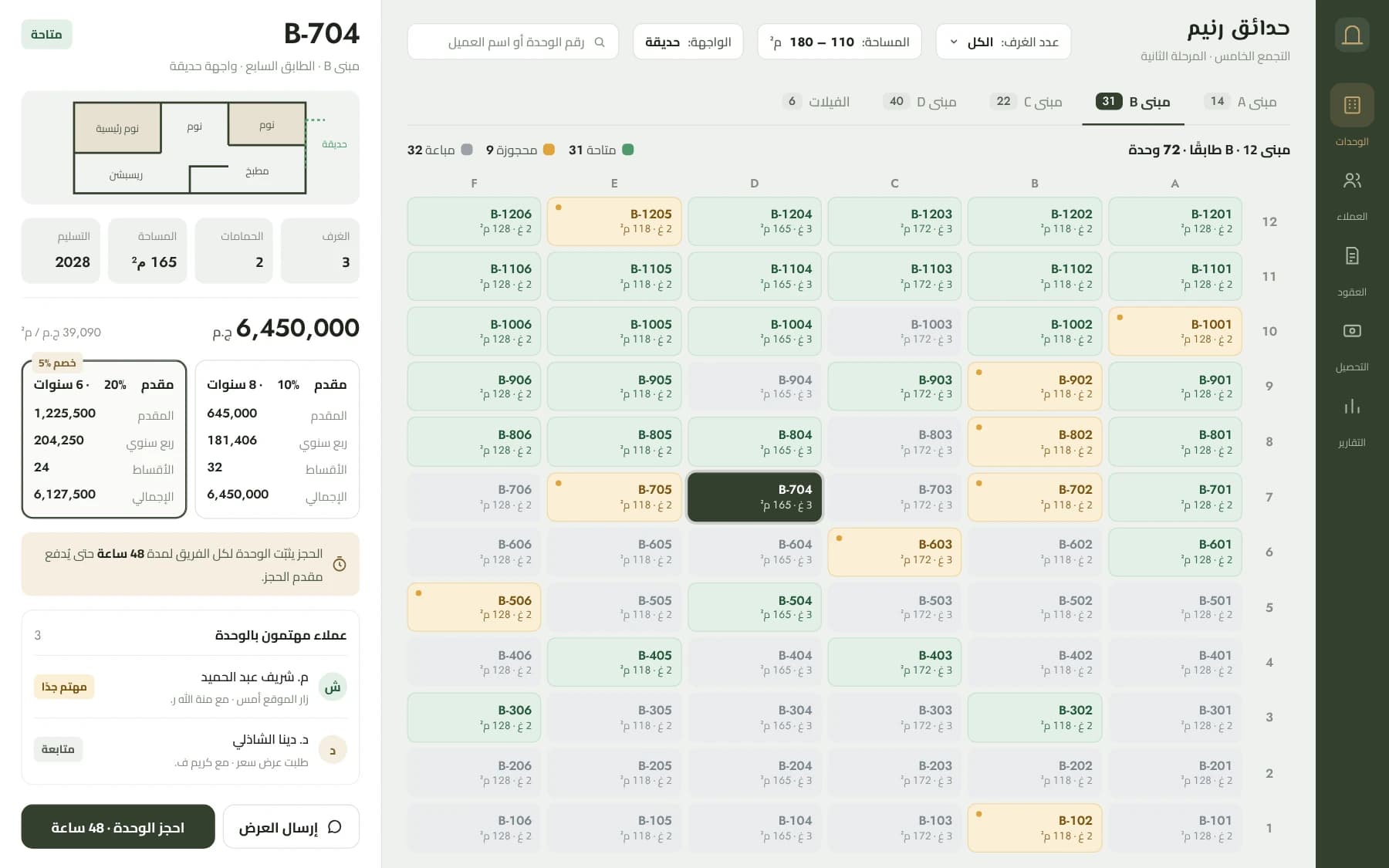Switch to the مبنى A tab
The image size is (1389, 868).
(1240, 102)
